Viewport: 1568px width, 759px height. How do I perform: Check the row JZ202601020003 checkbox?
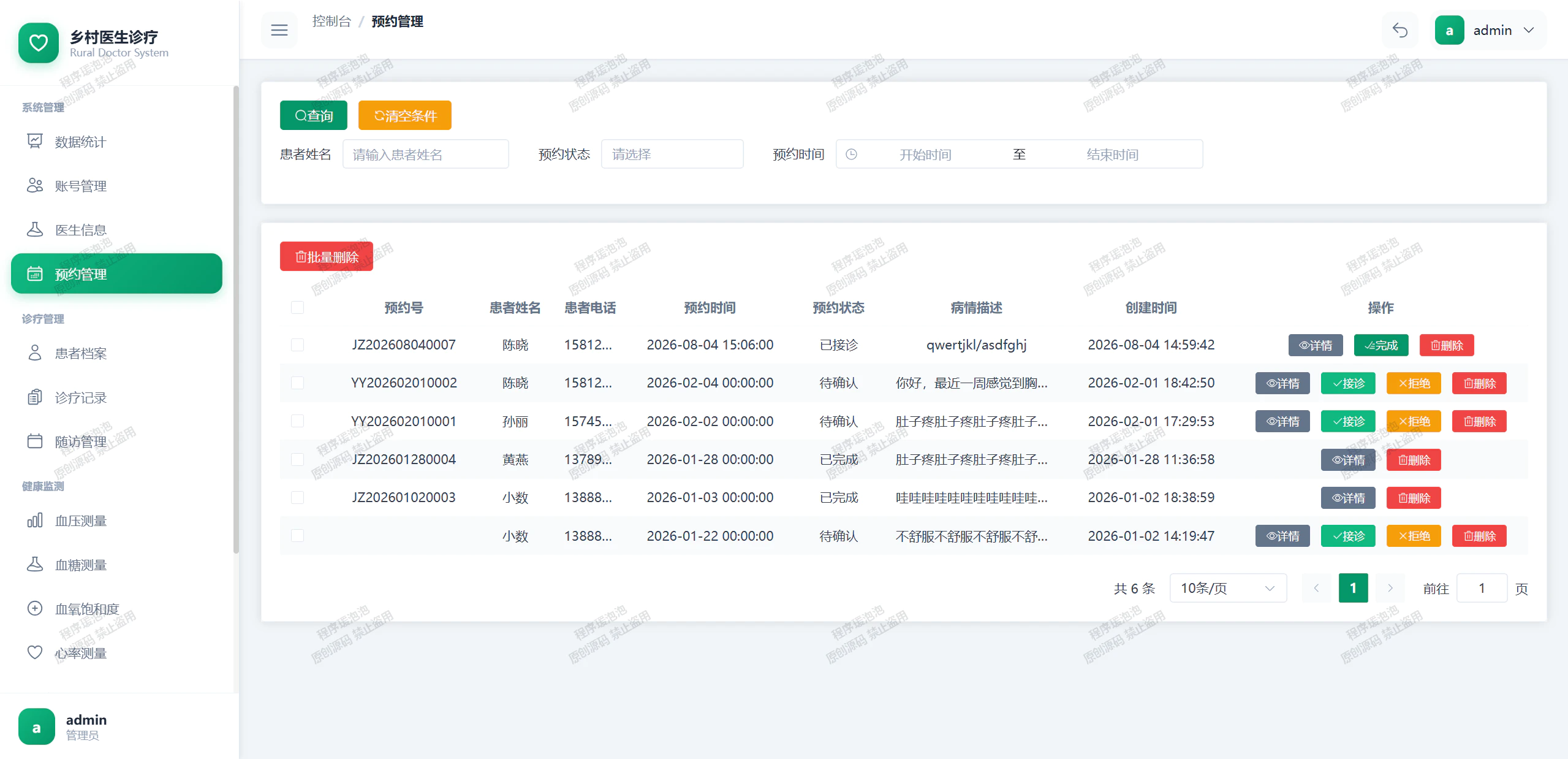297,497
